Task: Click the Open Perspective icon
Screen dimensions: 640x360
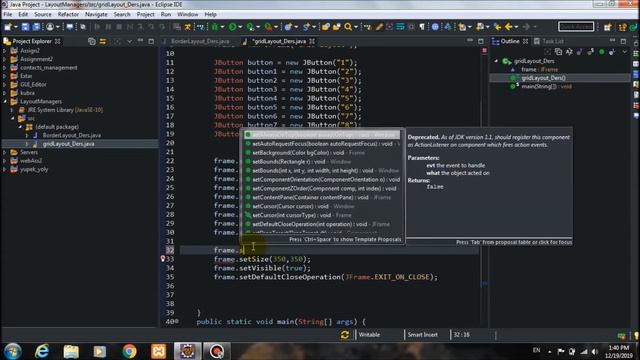Action: [x=607, y=27]
